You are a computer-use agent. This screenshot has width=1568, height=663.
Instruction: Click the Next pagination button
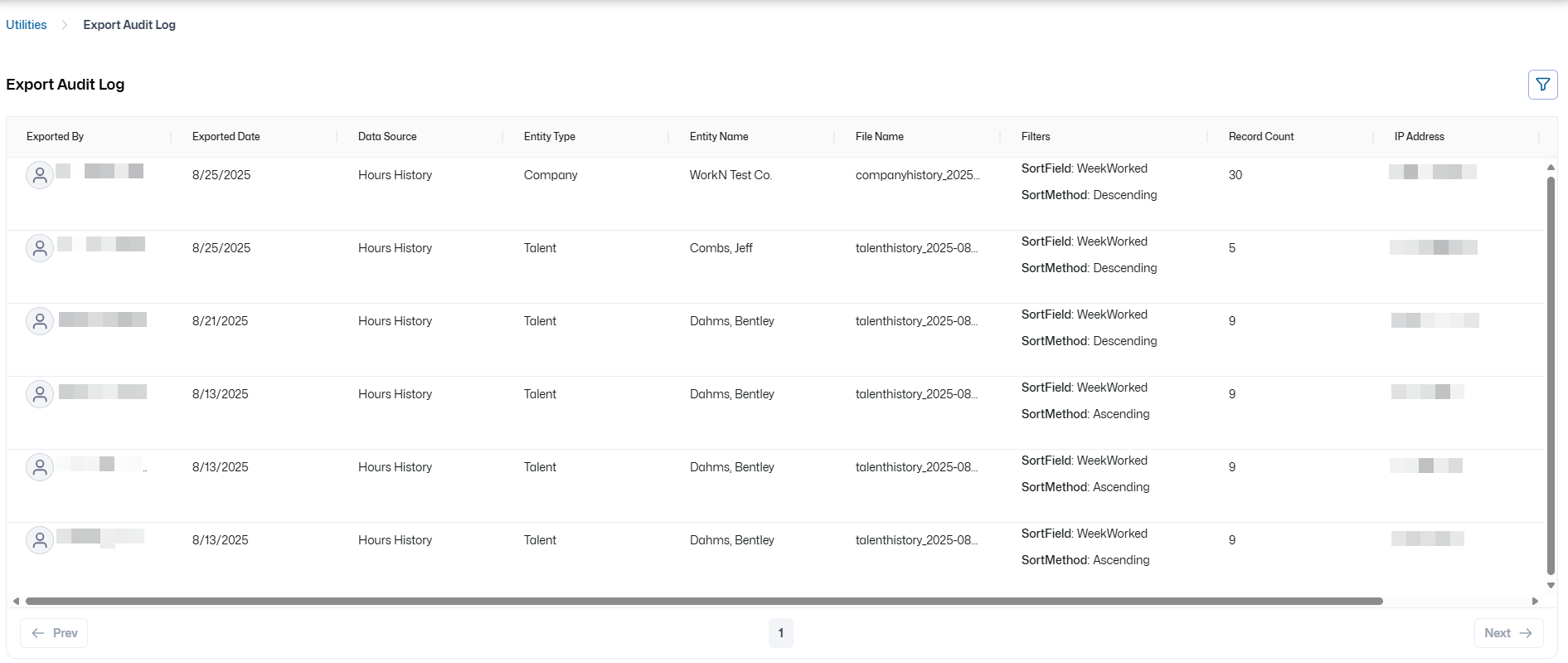[1508, 633]
